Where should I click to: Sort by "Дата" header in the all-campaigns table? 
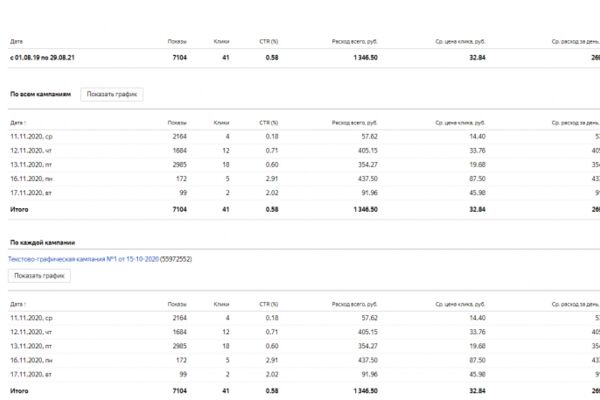[x=18, y=123]
